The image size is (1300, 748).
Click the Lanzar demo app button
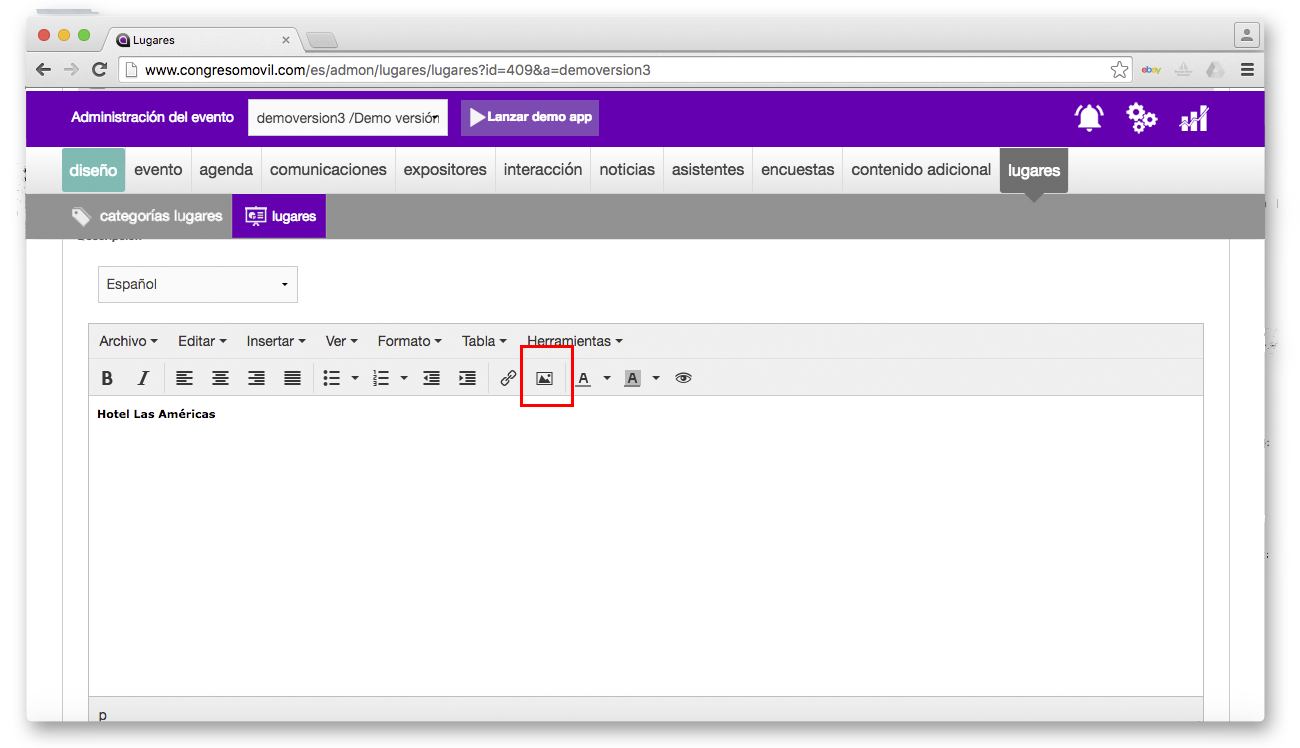tap(530, 117)
